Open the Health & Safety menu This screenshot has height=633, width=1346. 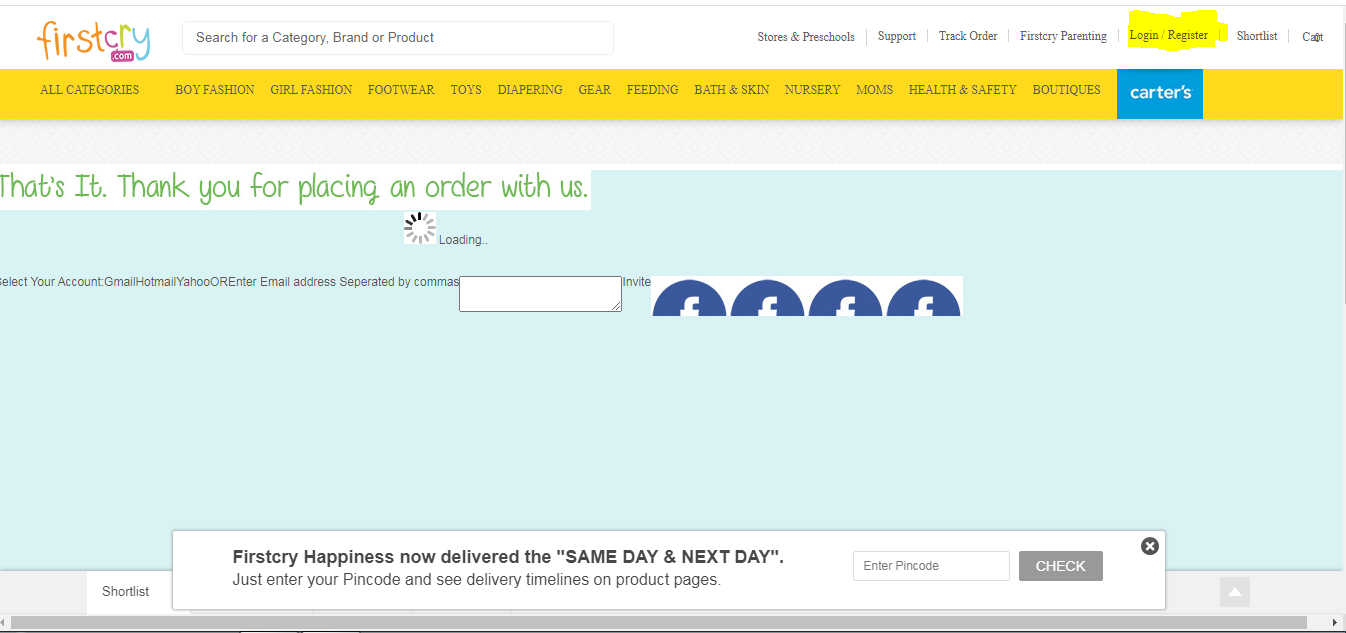(x=962, y=90)
